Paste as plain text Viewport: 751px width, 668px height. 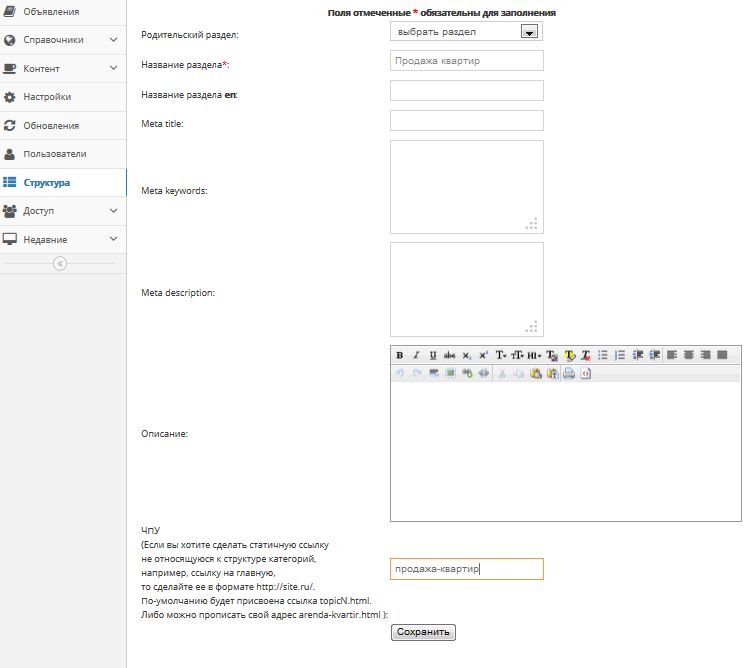pos(552,374)
